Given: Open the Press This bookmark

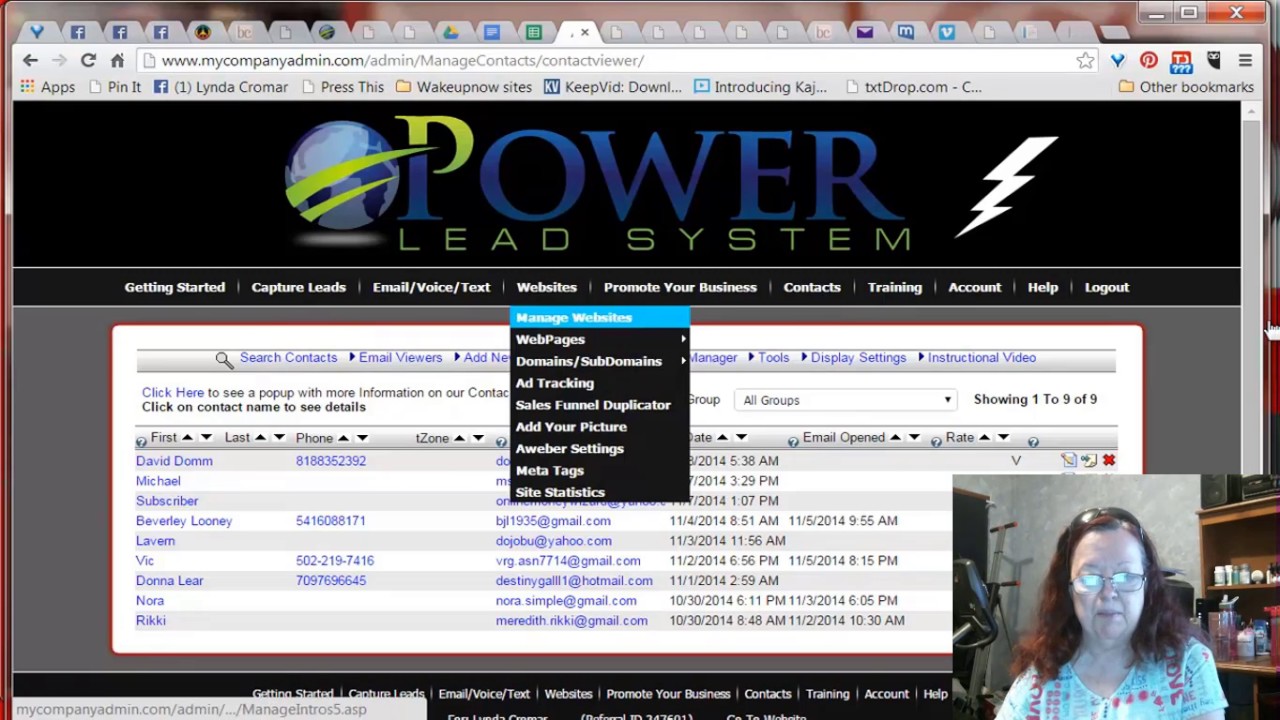Looking at the screenshot, I should [342, 87].
